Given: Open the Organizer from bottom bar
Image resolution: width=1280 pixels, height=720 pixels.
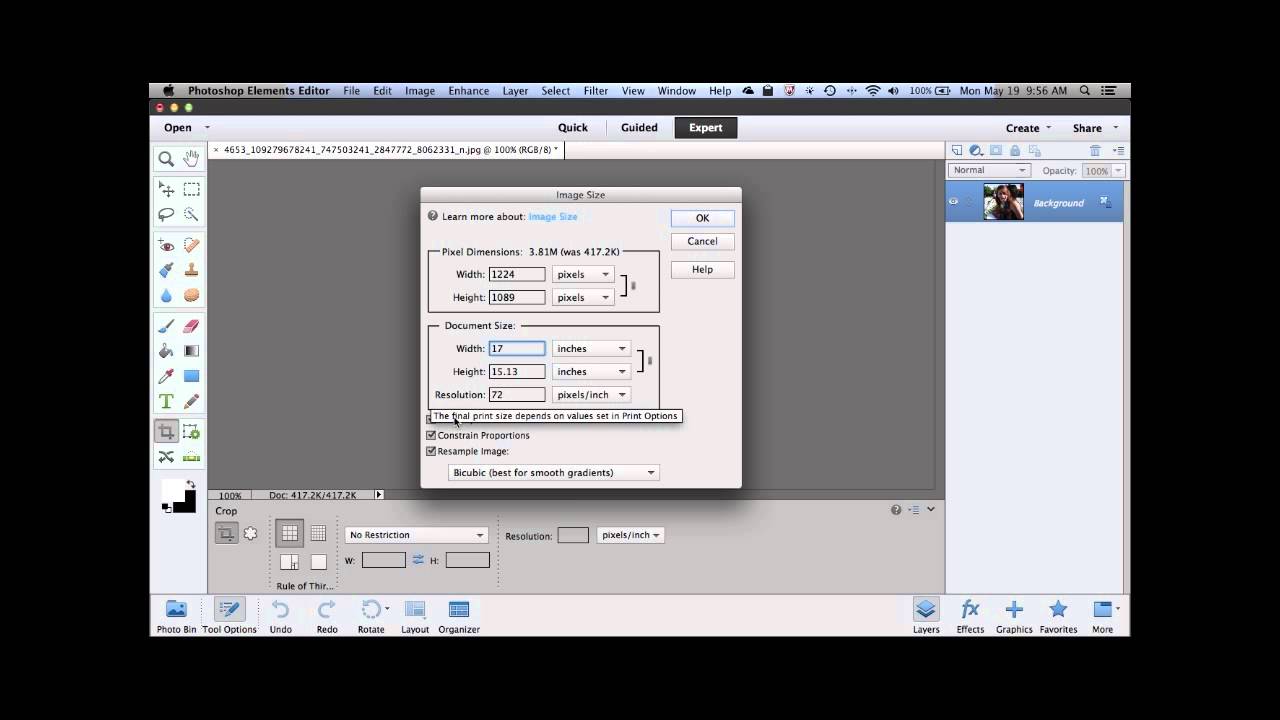Looking at the screenshot, I should point(459,616).
